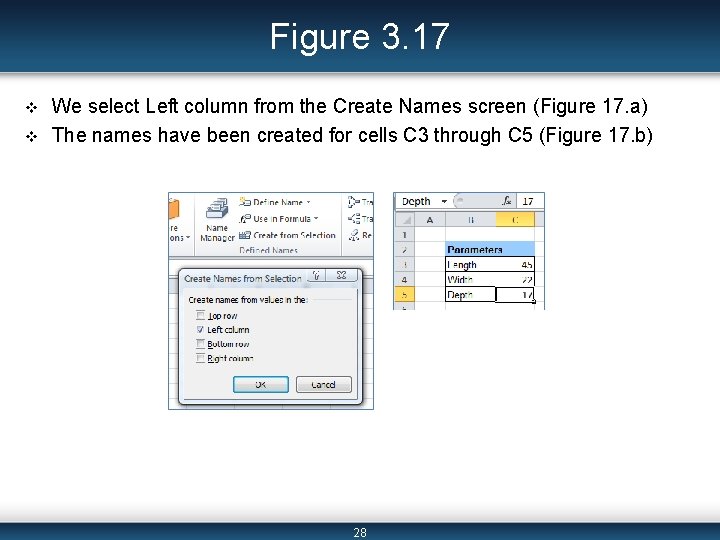Click the Parameters header cell
Screen dimensions: 720x540
coord(490,249)
